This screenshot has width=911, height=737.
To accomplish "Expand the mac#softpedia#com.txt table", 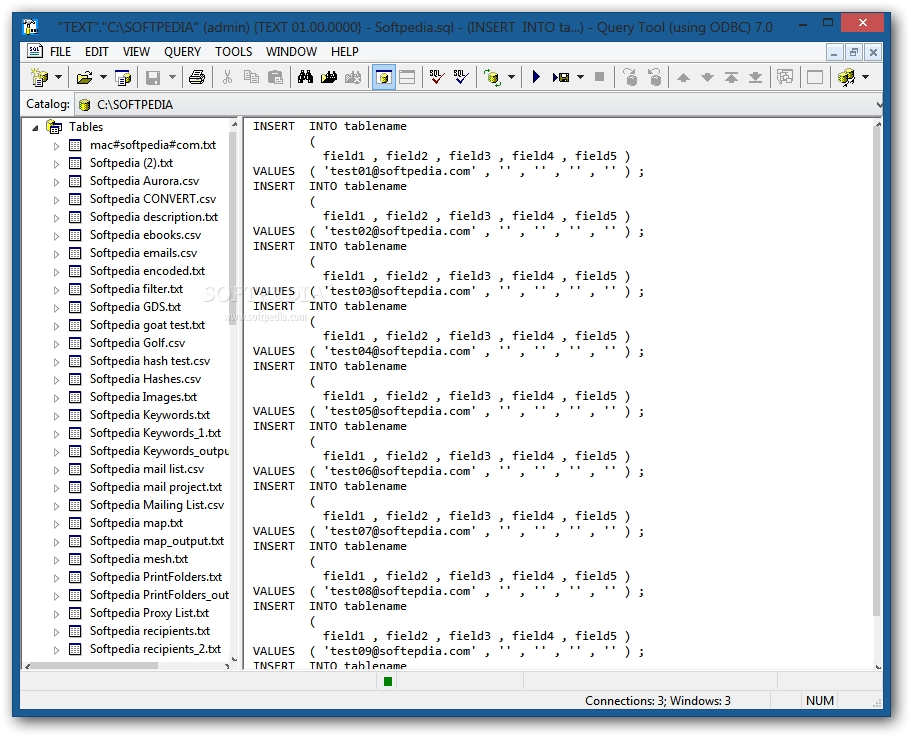I will coord(56,146).
